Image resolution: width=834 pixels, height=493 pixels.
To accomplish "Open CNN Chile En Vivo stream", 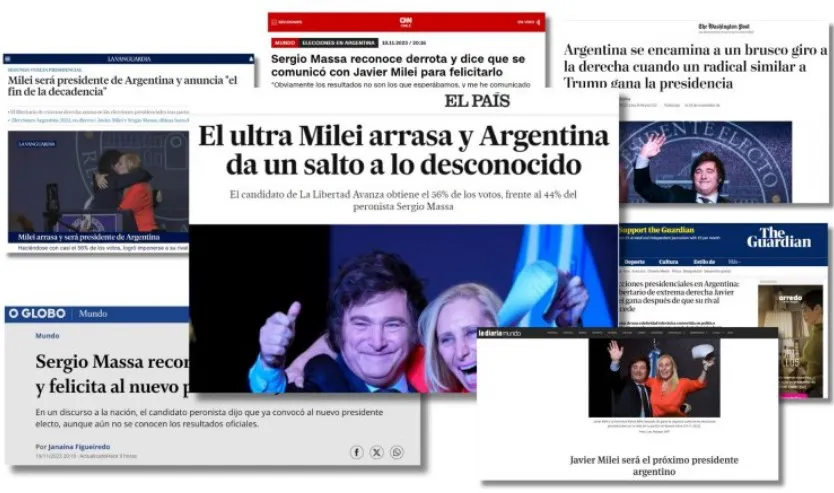I will pyautogui.click(x=528, y=22).
